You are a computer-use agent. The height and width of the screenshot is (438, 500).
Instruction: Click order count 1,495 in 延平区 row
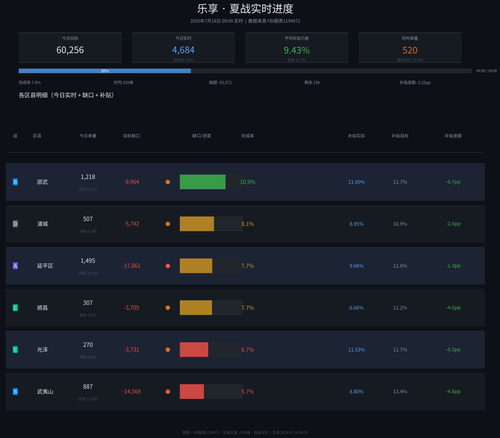(x=88, y=261)
